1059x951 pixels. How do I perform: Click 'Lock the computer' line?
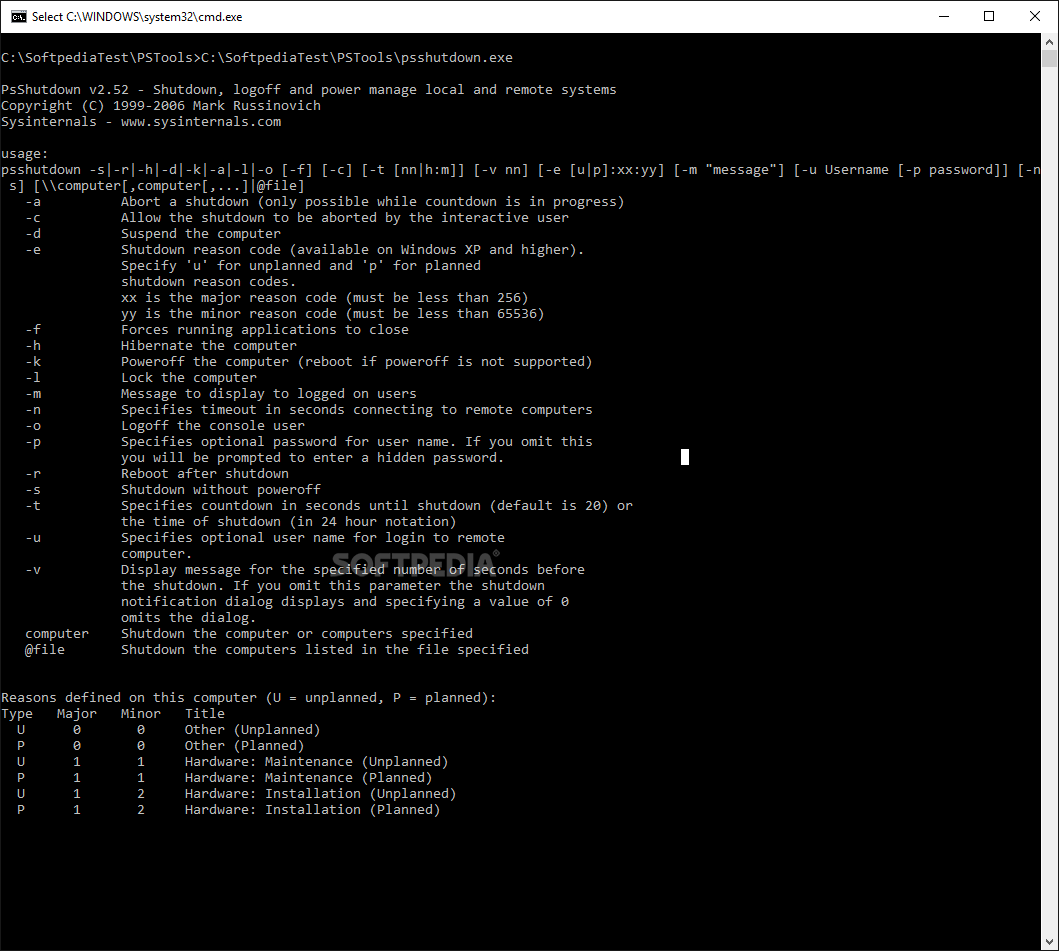188,378
